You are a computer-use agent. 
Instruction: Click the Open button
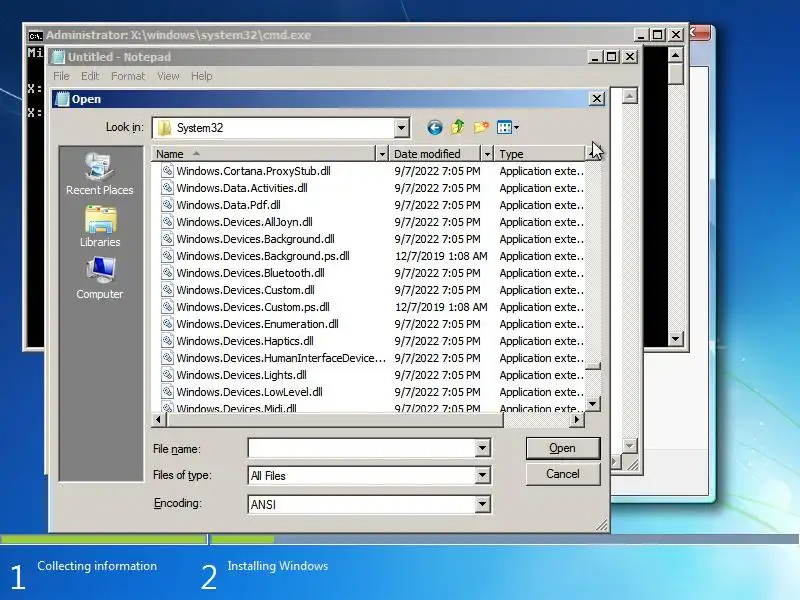[x=563, y=448]
